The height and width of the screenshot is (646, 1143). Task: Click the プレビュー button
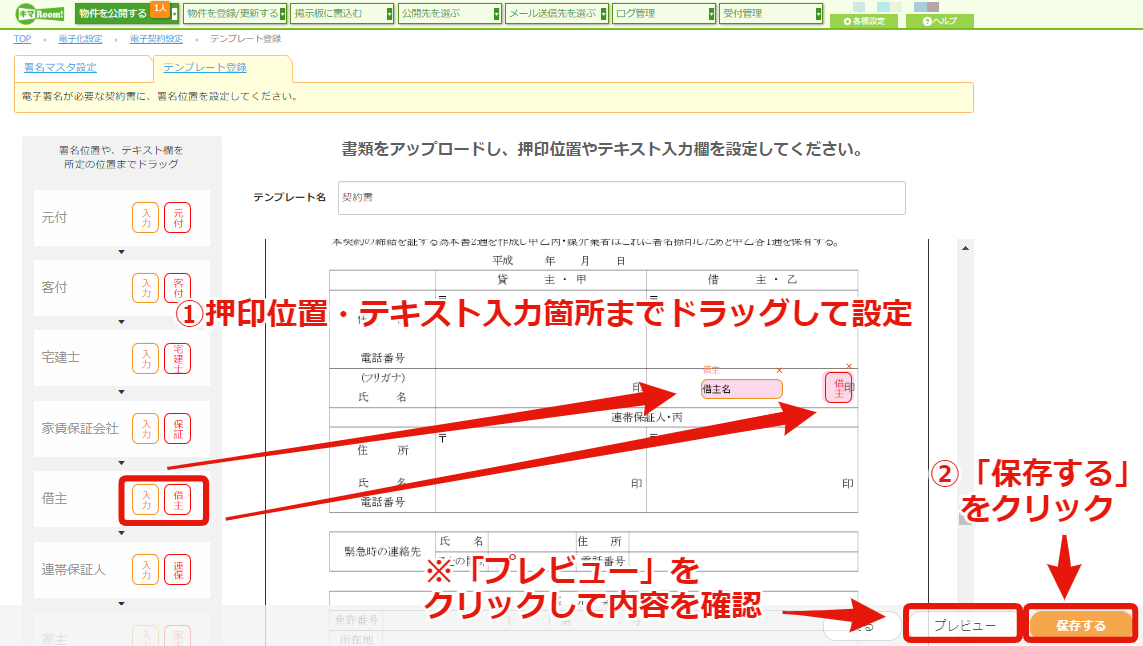pos(964,625)
